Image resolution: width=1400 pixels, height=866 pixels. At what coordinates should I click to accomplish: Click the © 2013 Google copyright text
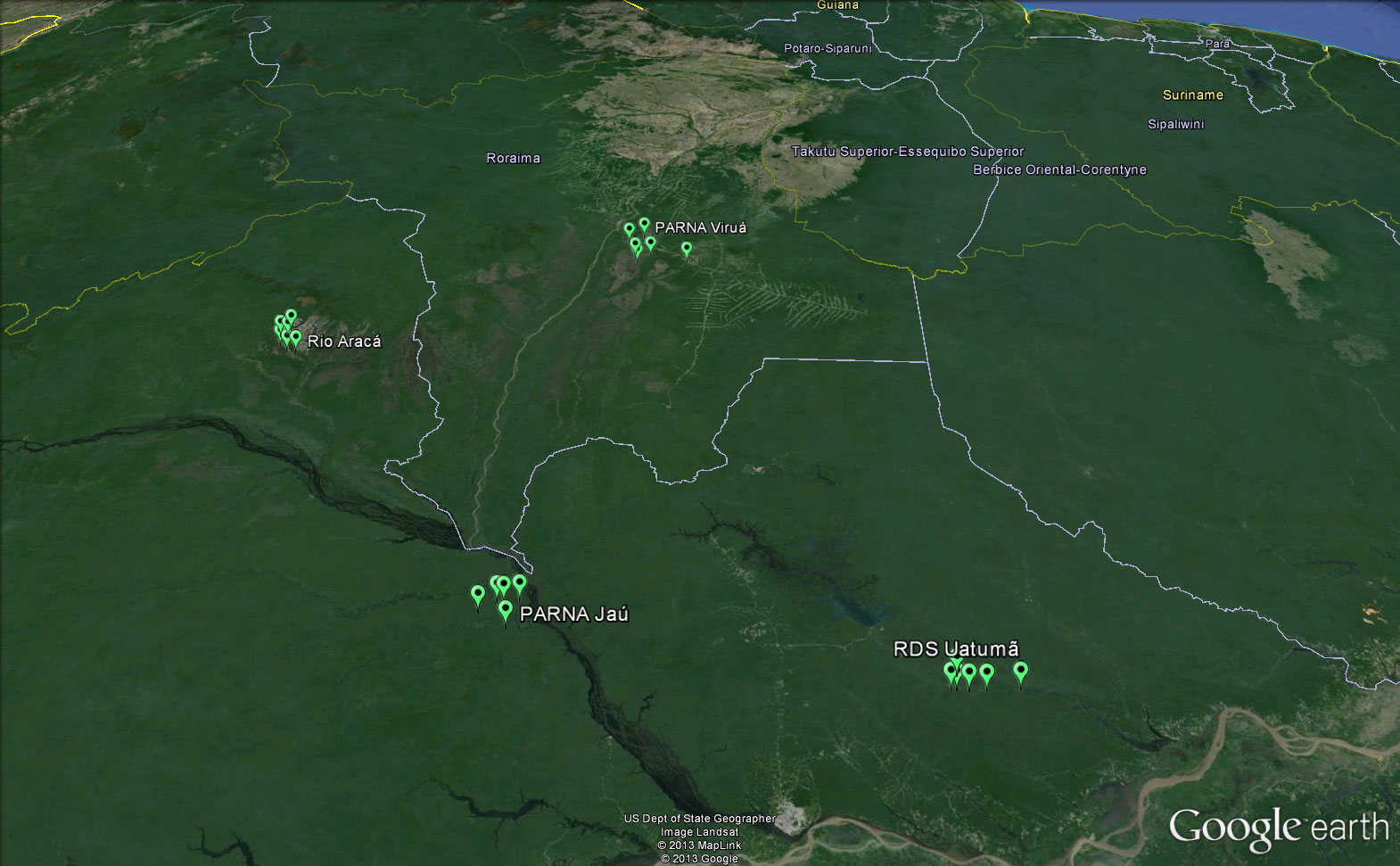click(699, 858)
